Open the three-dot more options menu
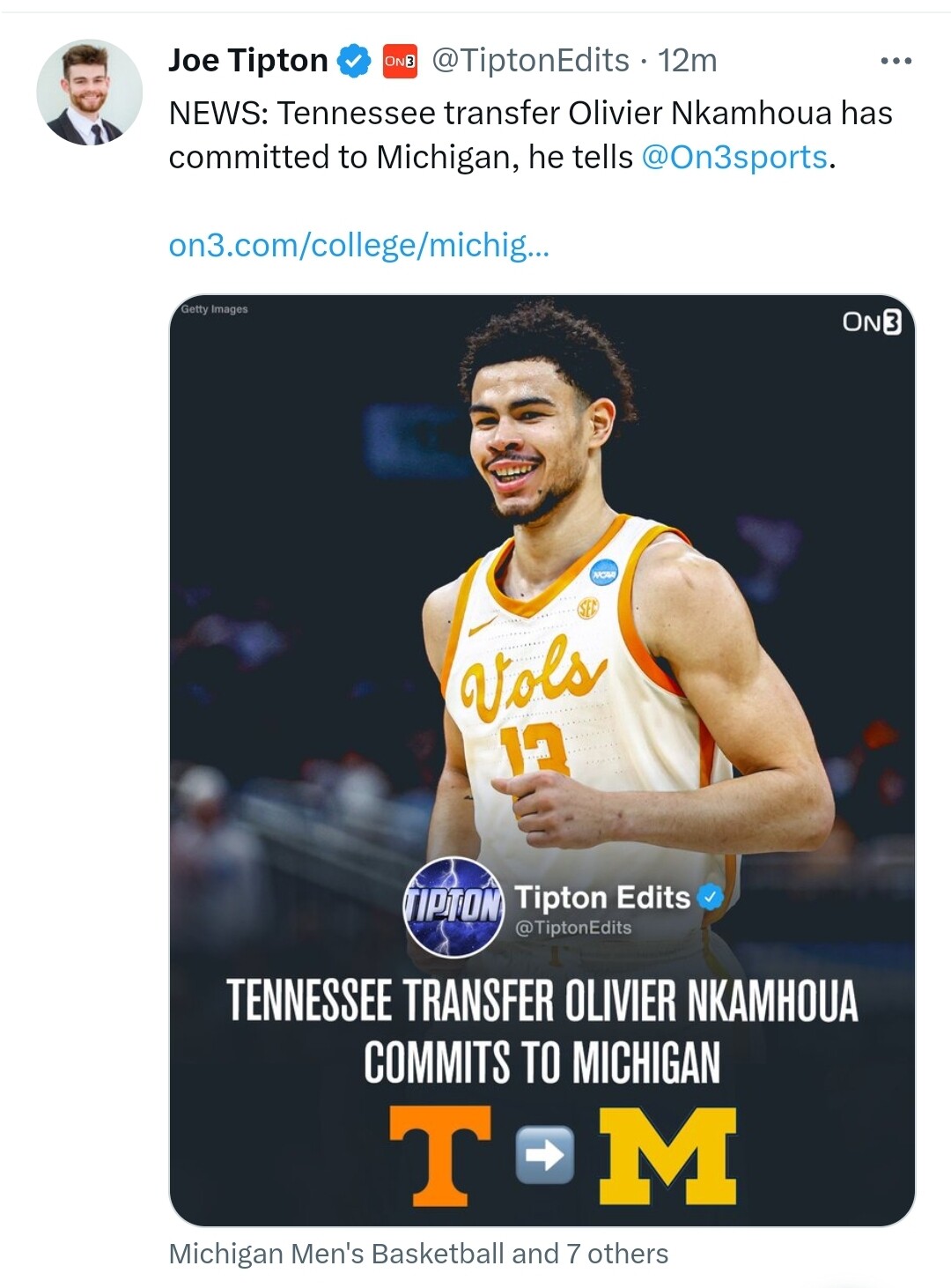This screenshot has height=1288, width=951. click(x=896, y=62)
